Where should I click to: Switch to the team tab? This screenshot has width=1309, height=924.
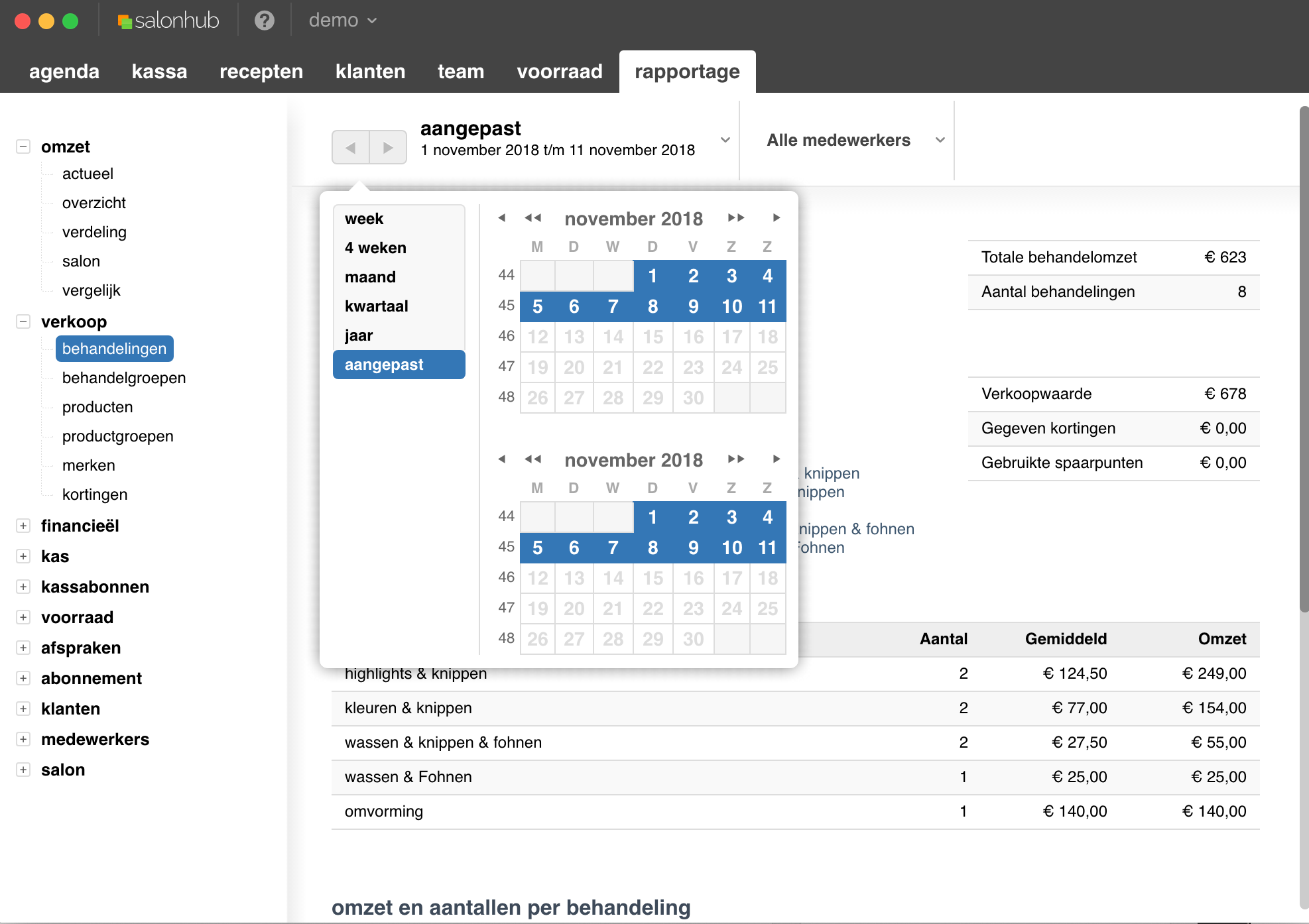click(x=461, y=72)
